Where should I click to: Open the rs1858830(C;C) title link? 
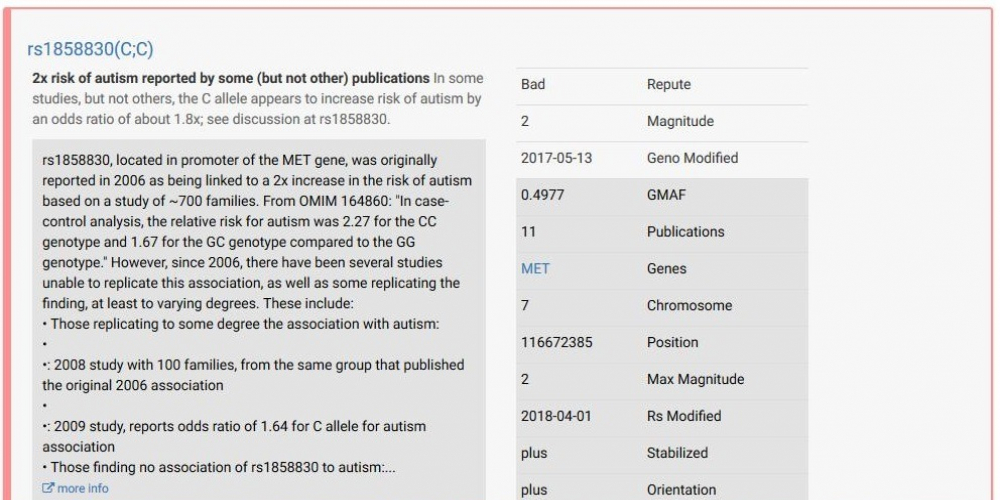pos(90,49)
